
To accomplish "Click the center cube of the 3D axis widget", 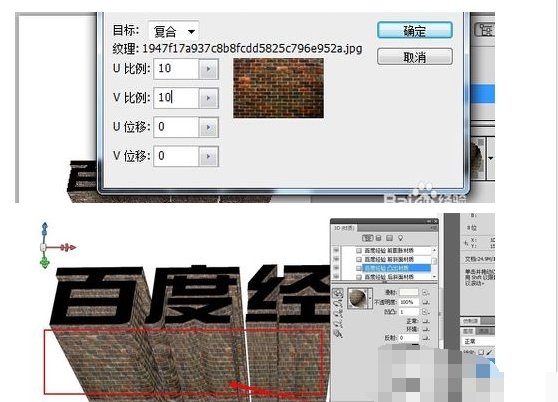I will [x=43, y=247].
